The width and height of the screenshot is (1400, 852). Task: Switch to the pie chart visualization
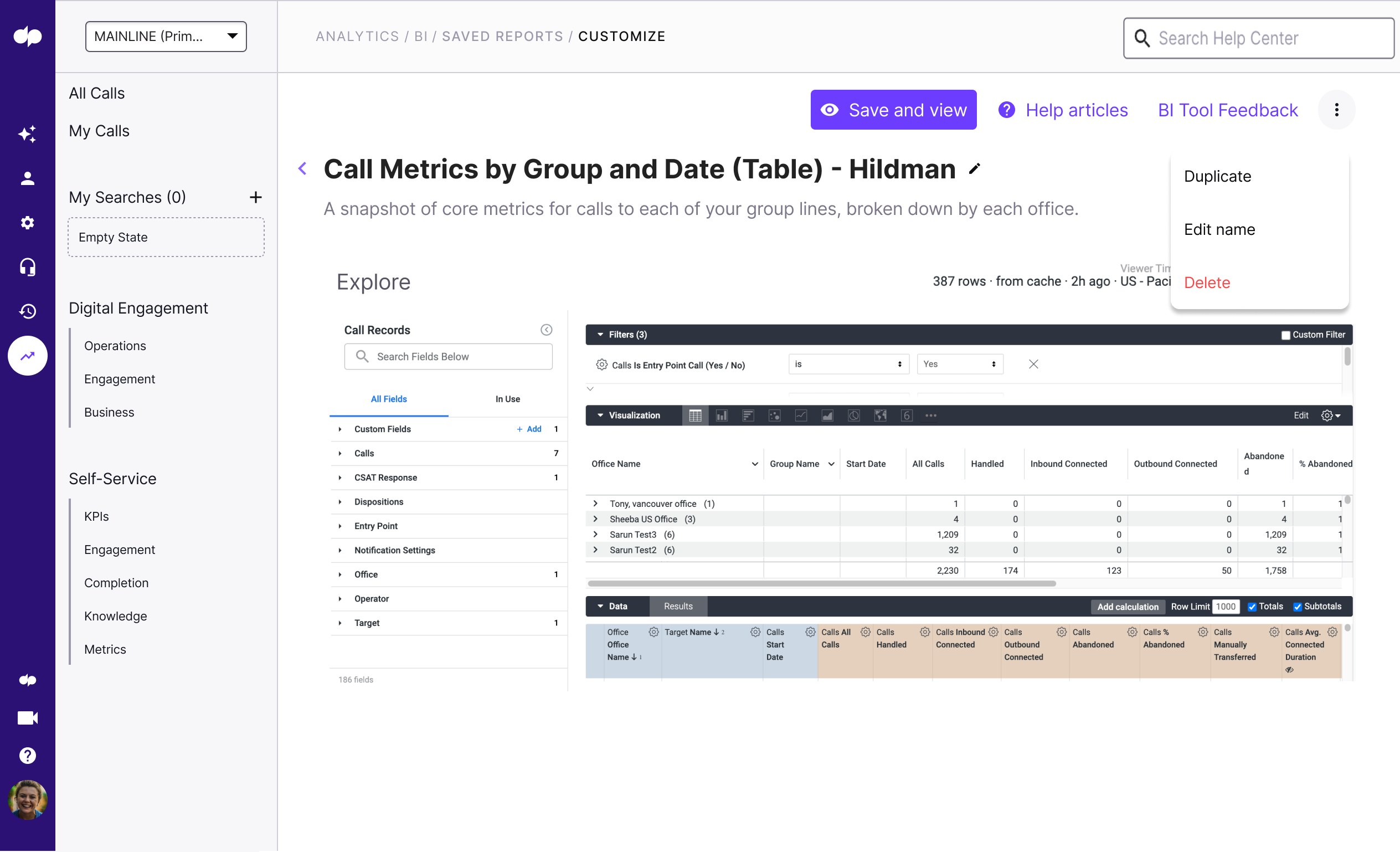(853, 415)
